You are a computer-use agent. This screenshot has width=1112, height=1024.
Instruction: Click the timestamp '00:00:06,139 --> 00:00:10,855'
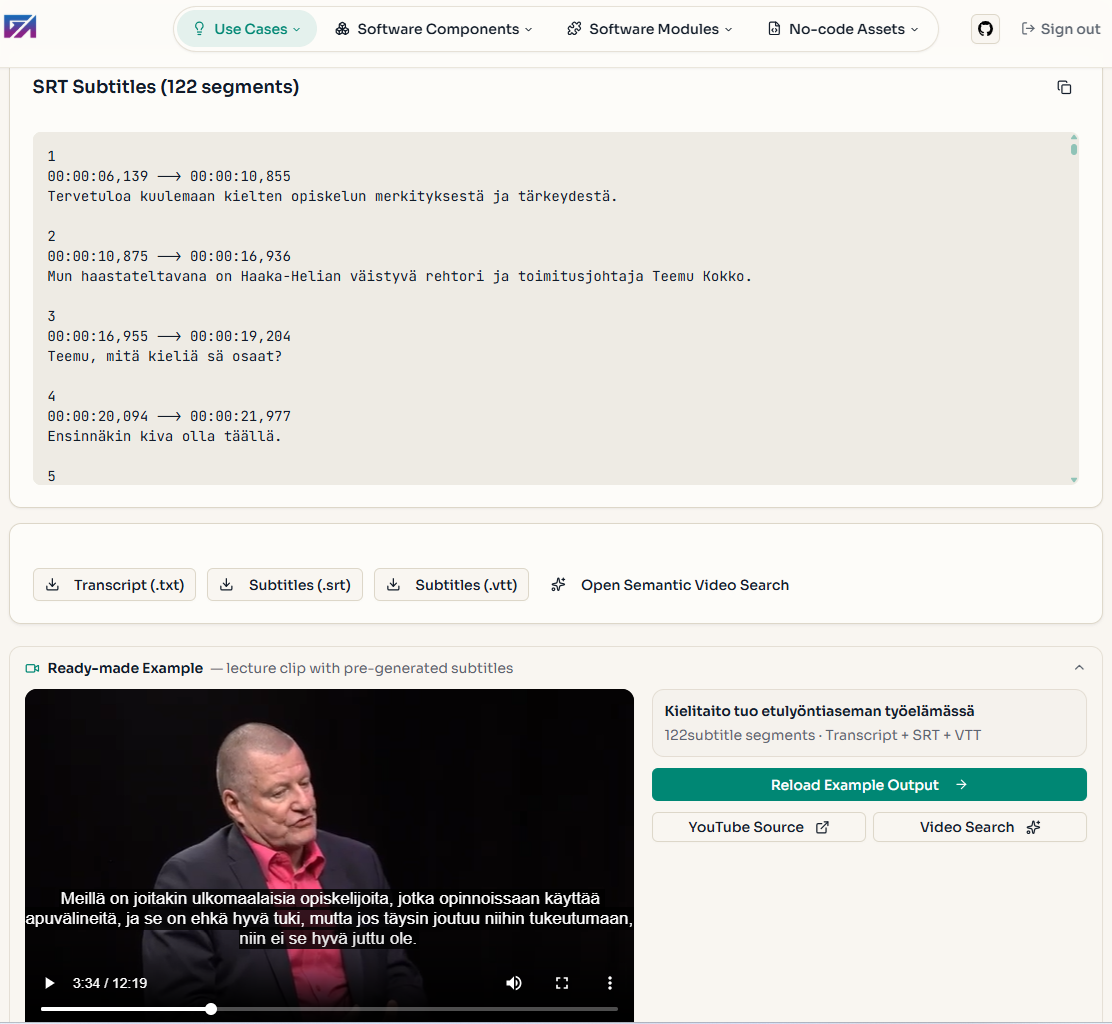[169, 177]
